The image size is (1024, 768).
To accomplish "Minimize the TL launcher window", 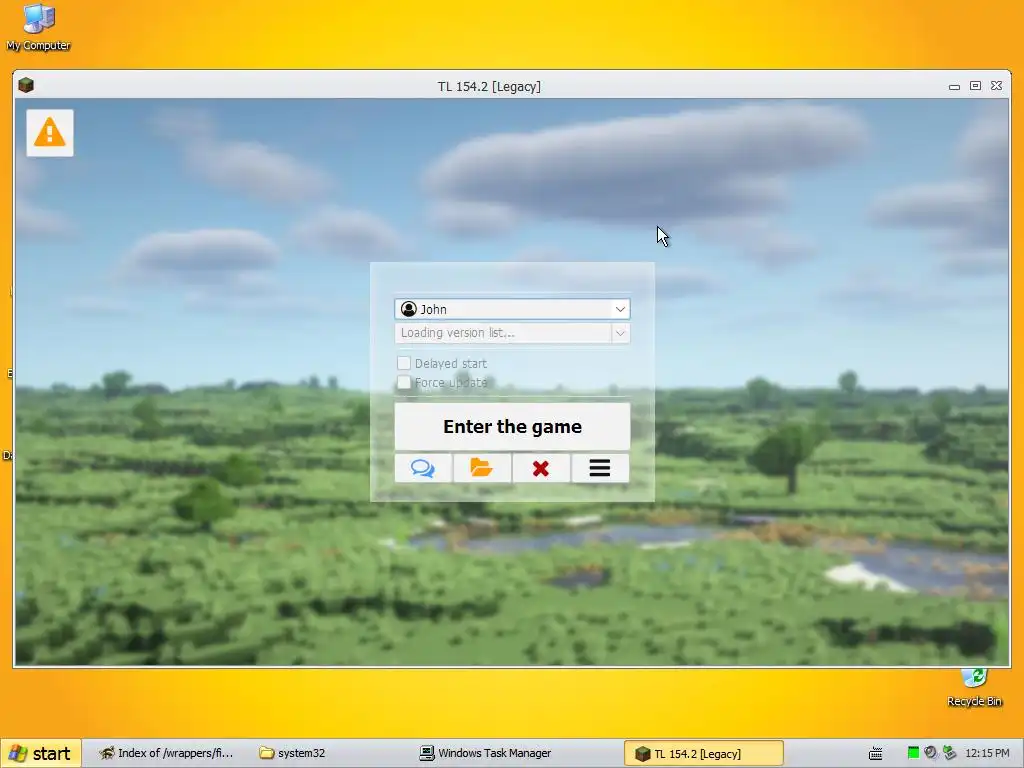I will (x=954, y=86).
